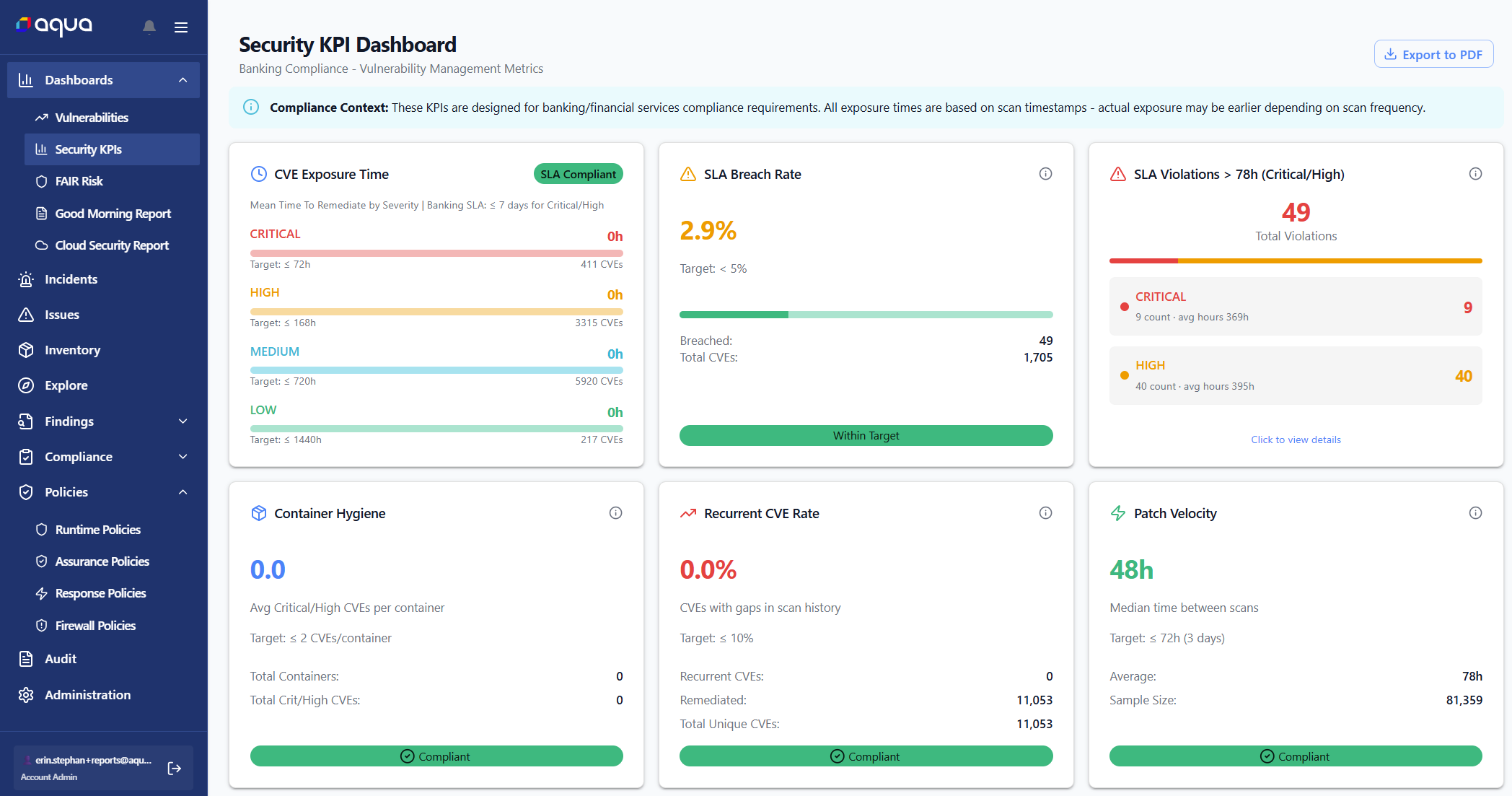Click the 3315 CVEs count

tap(599, 323)
